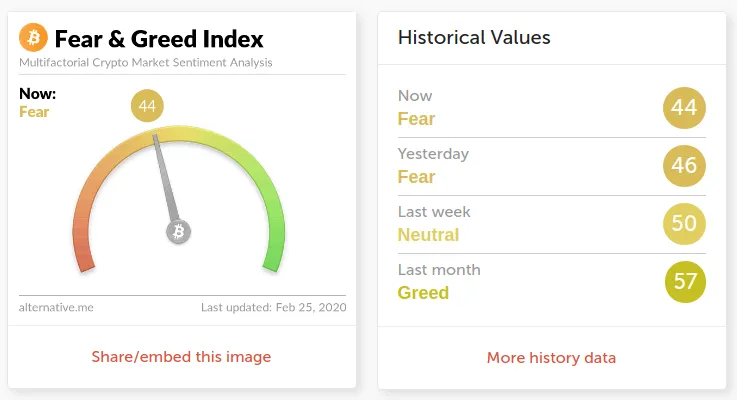Click the green 57 Last month circle
The height and width of the screenshot is (400, 737).
click(x=685, y=282)
